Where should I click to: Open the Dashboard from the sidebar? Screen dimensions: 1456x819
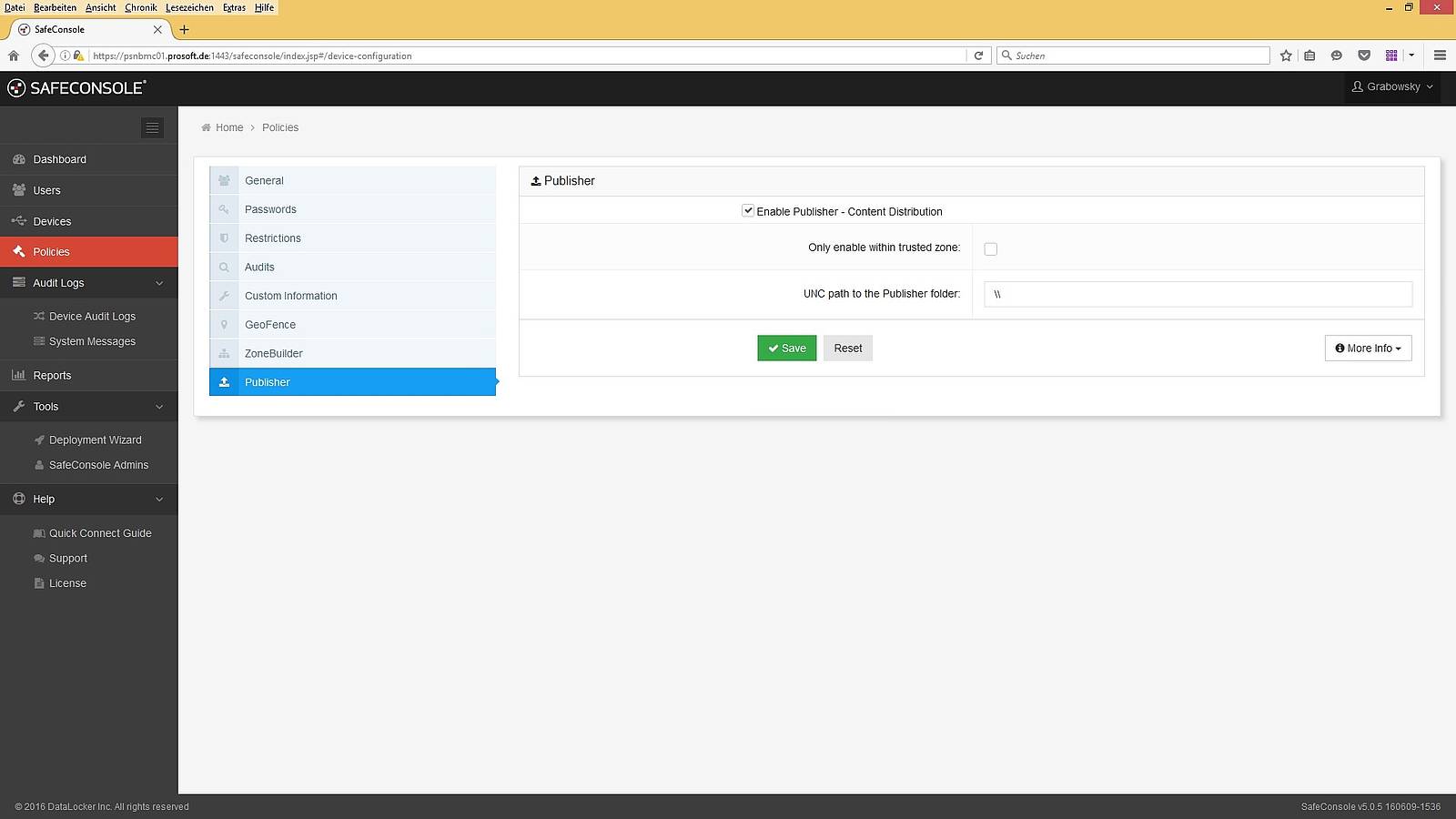click(x=59, y=158)
